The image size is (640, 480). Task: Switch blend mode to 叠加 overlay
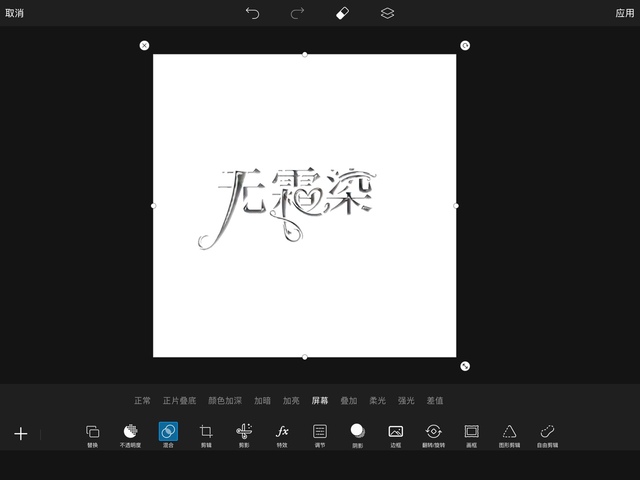(x=348, y=401)
